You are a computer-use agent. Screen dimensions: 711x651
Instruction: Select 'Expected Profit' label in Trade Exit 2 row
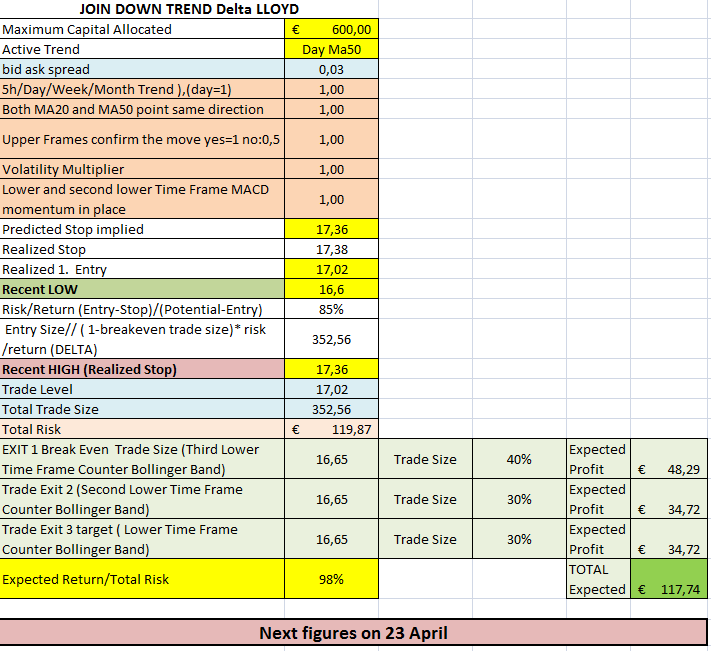pos(598,499)
